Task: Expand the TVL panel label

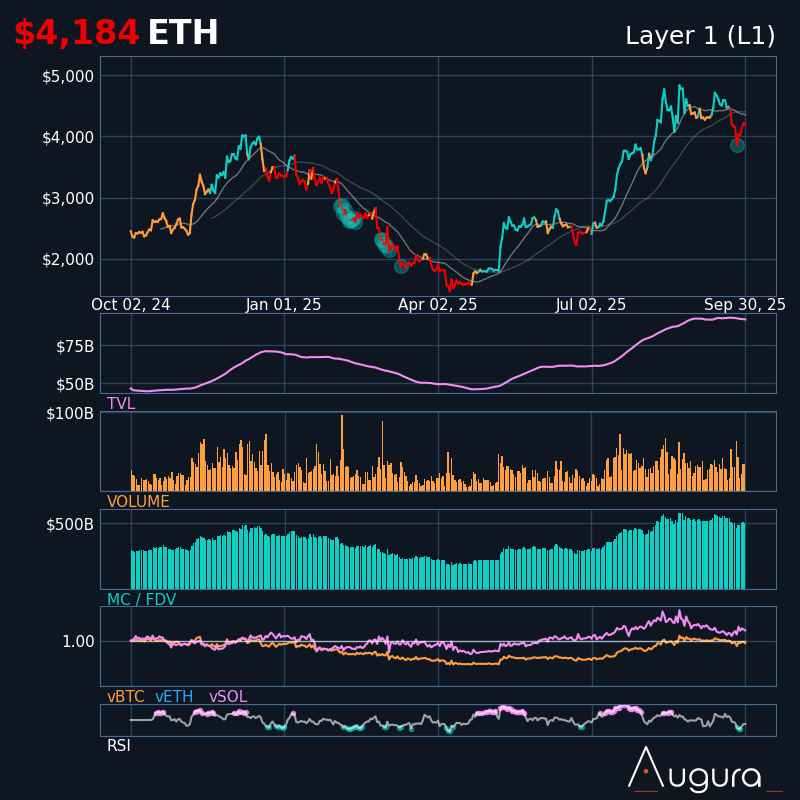Action: coord(121,404)
